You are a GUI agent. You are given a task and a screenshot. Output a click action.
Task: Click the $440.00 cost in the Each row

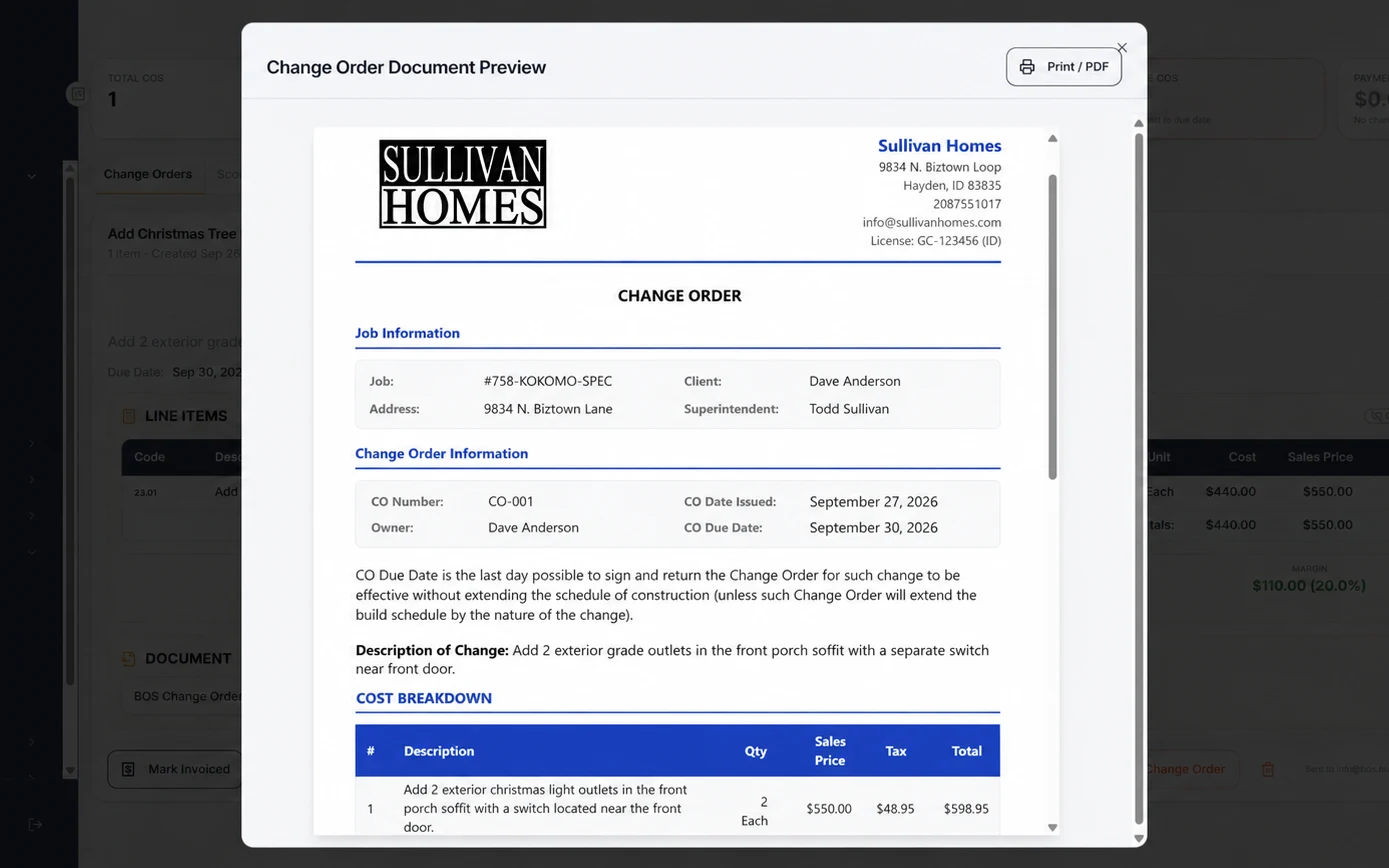pos(1230,491)
